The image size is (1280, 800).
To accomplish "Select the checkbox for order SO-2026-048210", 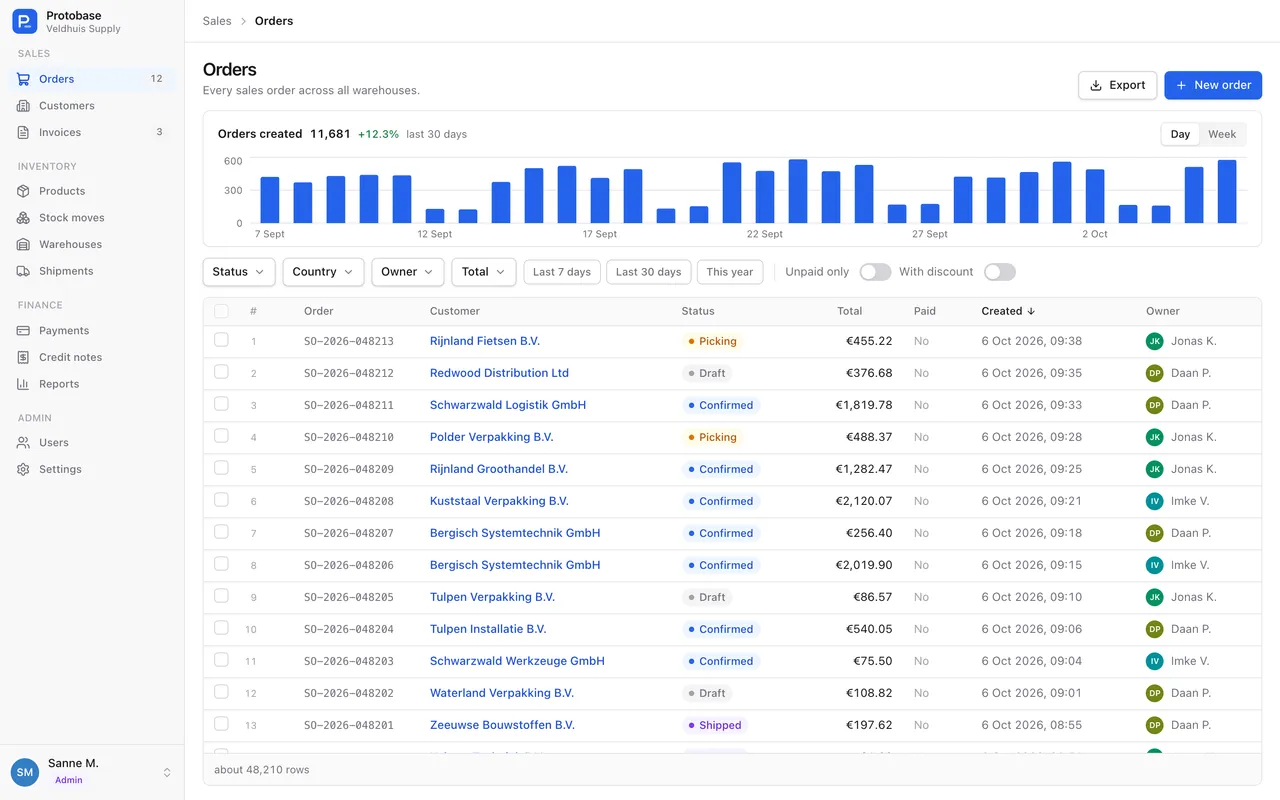I will click(x=221, y=436).
